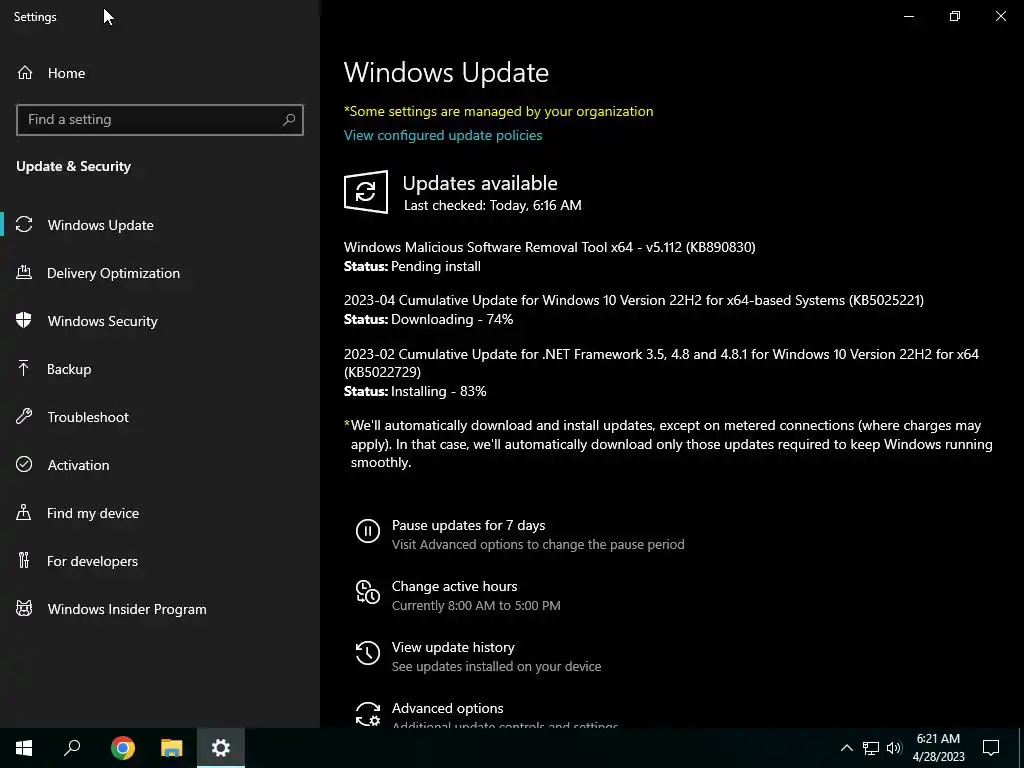Viewport: 1024px width, 768px height.
Task: Open the notification Action Center icon
Action: pos(991,748)
